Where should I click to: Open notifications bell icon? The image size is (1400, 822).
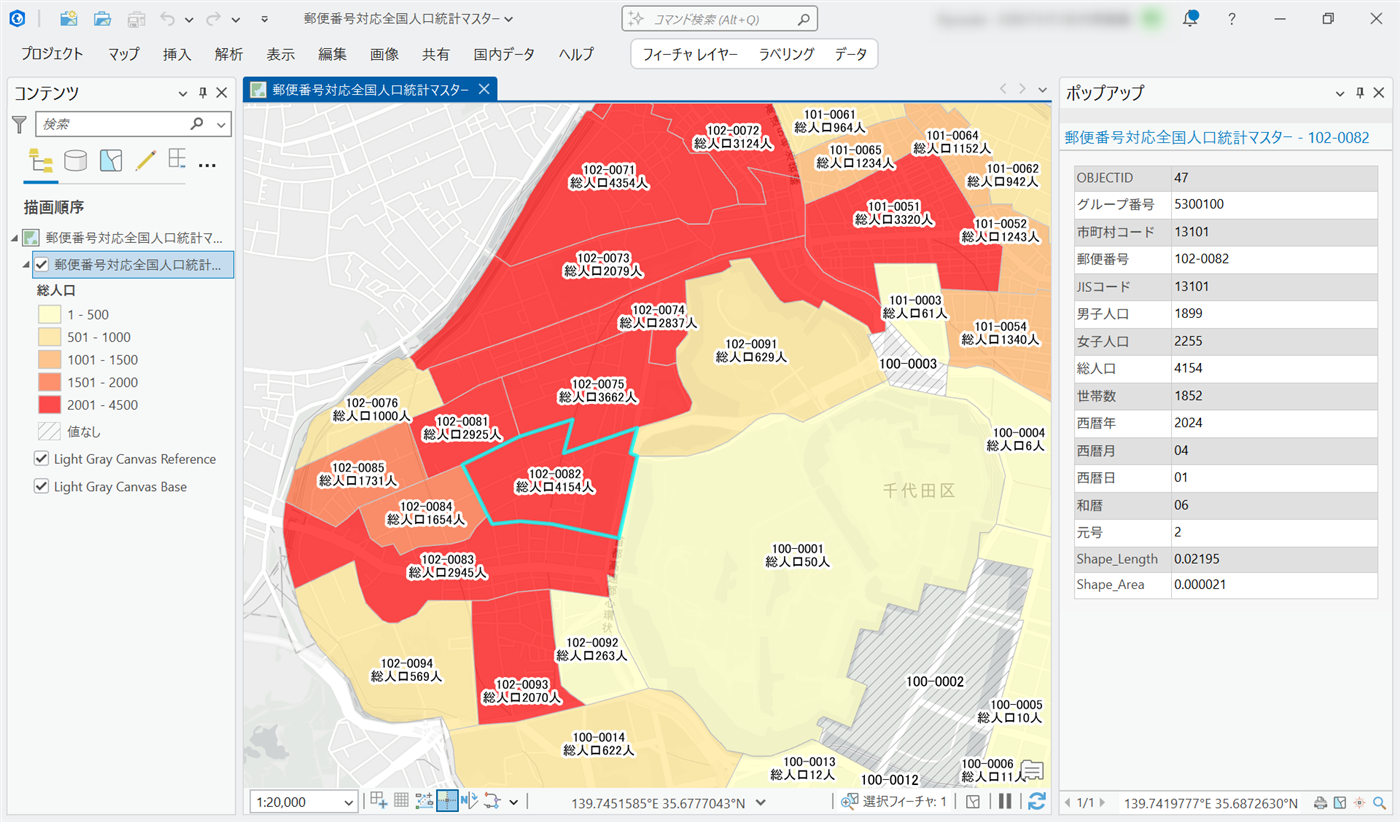(x=1190, y=19)
